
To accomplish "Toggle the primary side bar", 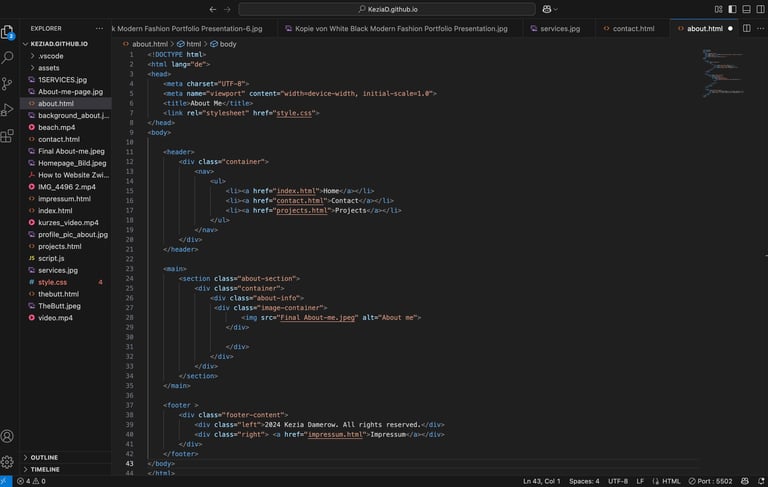I will pos(732,9).
